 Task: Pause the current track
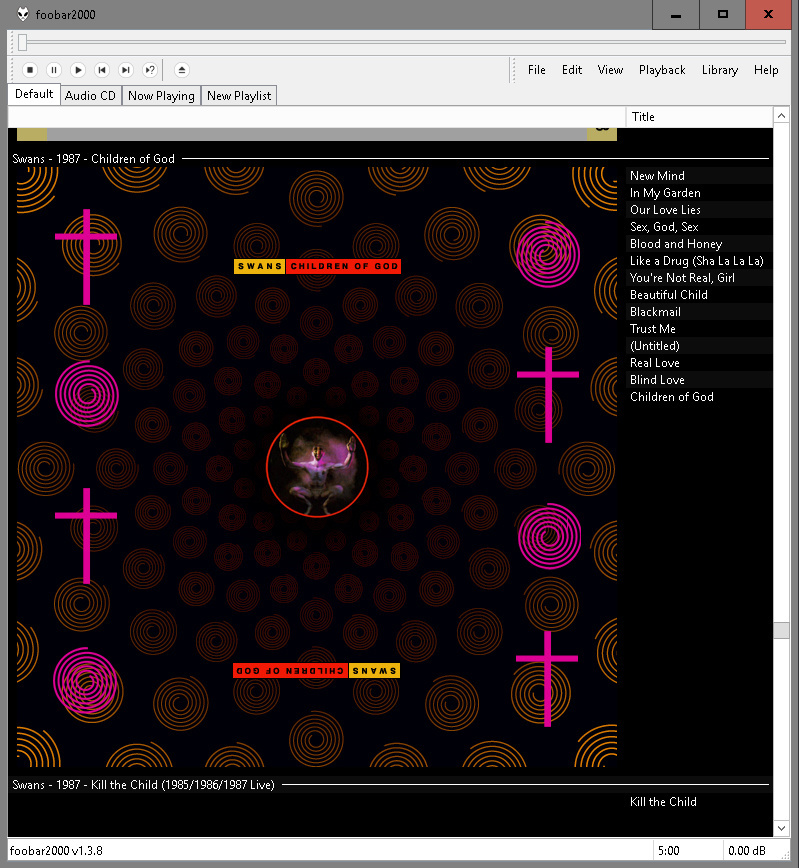click(x=54, y=70)
